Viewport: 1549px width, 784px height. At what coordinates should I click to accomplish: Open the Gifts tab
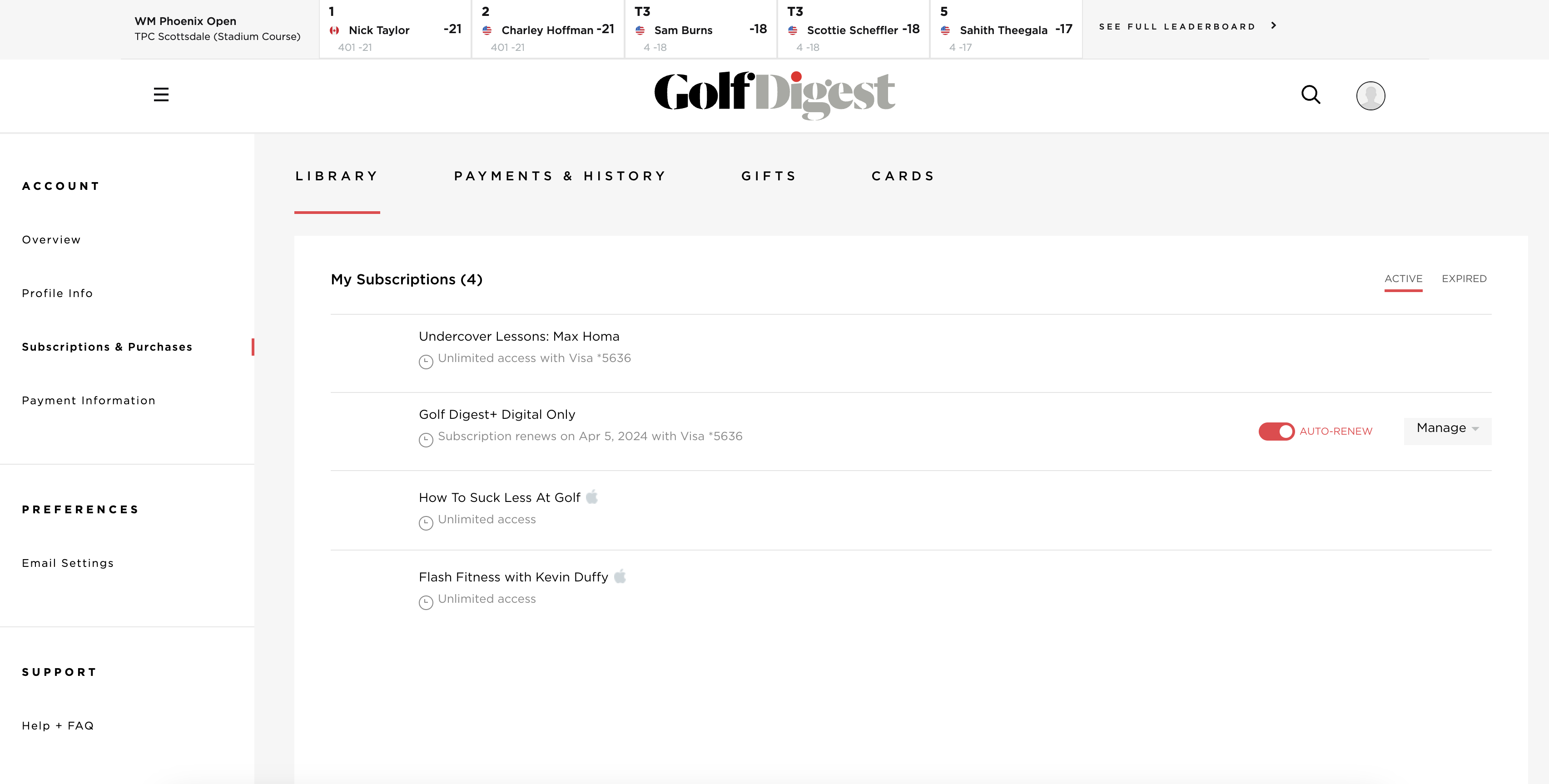coord(769,176)
